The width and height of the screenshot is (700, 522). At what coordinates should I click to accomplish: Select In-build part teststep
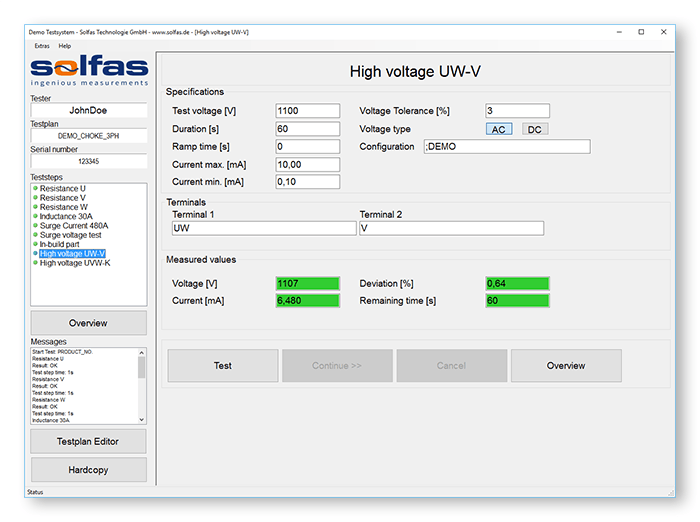pos(59,244)
